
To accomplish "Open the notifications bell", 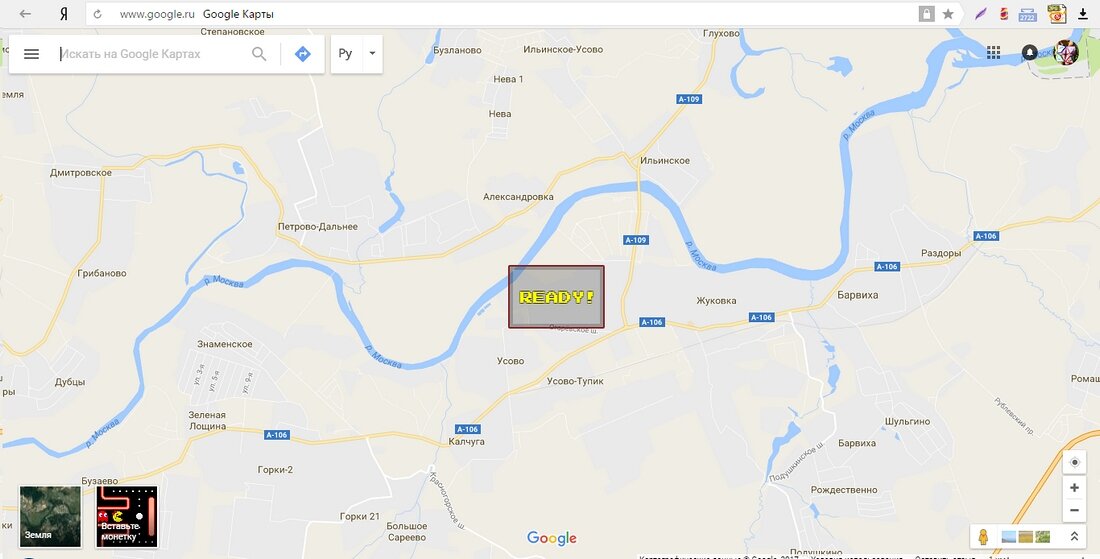I will tap(1029, 52).
